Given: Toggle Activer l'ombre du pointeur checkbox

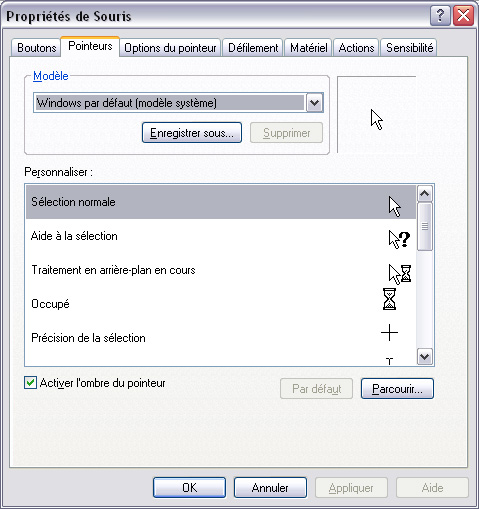Looking at the screenshot, I should pyautogui.click(x=30, y=383).
